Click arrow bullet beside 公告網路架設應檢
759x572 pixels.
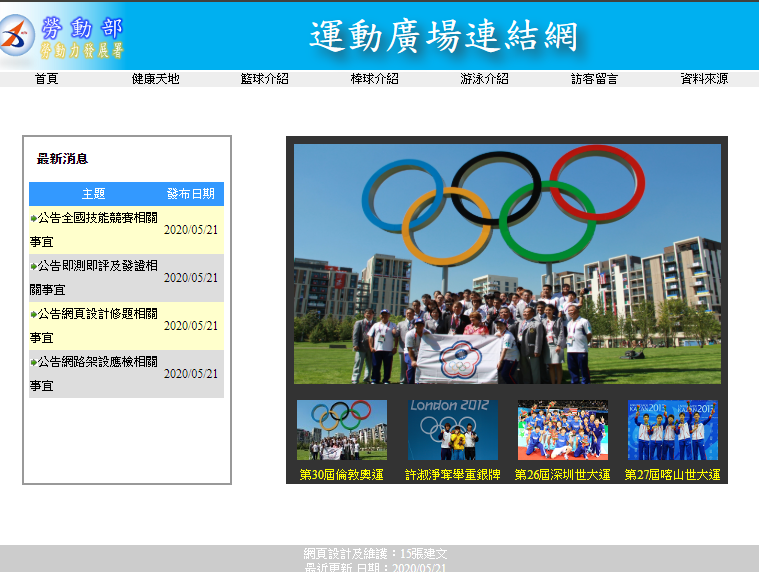click(x=33, y=362)
